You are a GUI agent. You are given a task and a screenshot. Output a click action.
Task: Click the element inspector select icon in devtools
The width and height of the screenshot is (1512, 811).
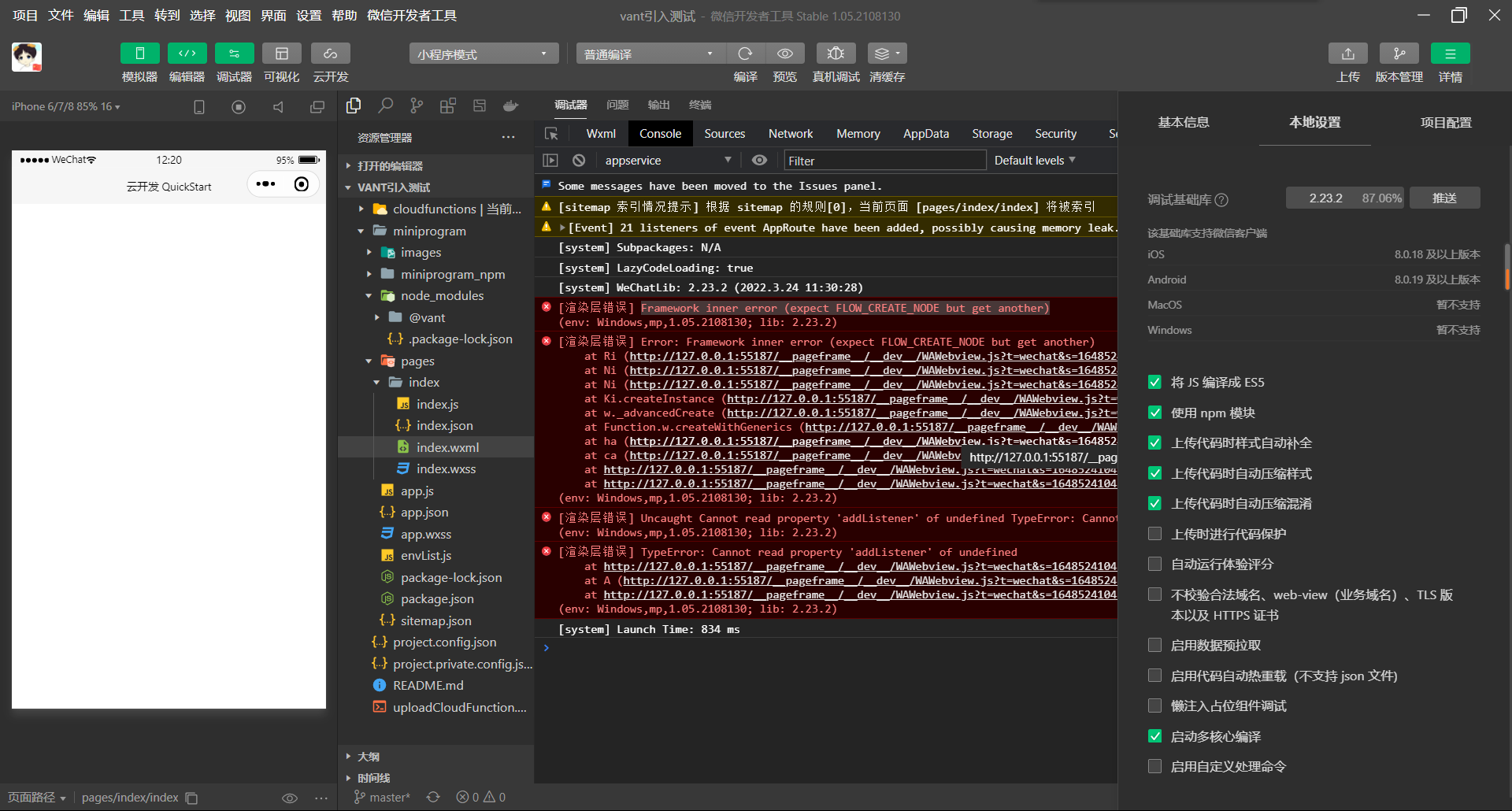coord(551,134)
